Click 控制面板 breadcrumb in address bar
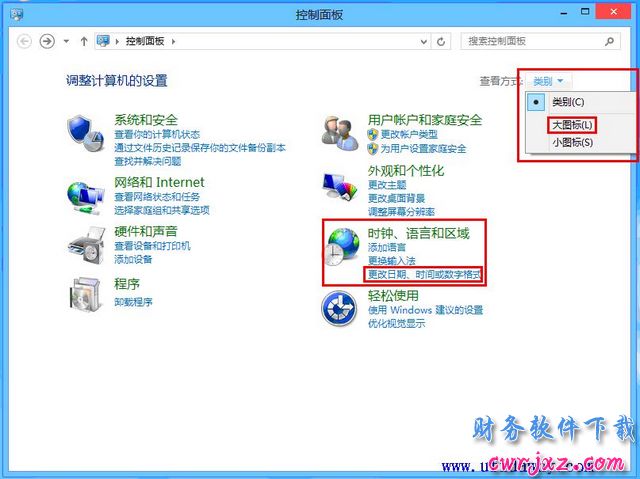 point(145,41)
